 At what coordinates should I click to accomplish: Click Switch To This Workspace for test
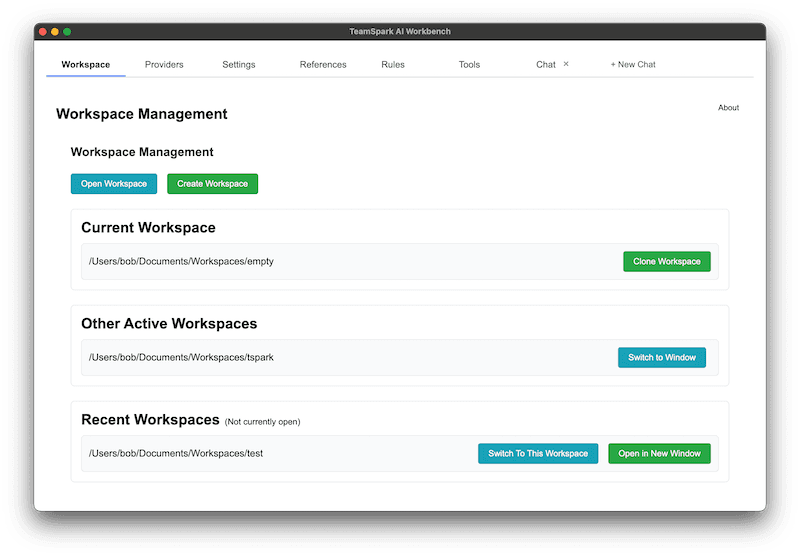point(538,453)
